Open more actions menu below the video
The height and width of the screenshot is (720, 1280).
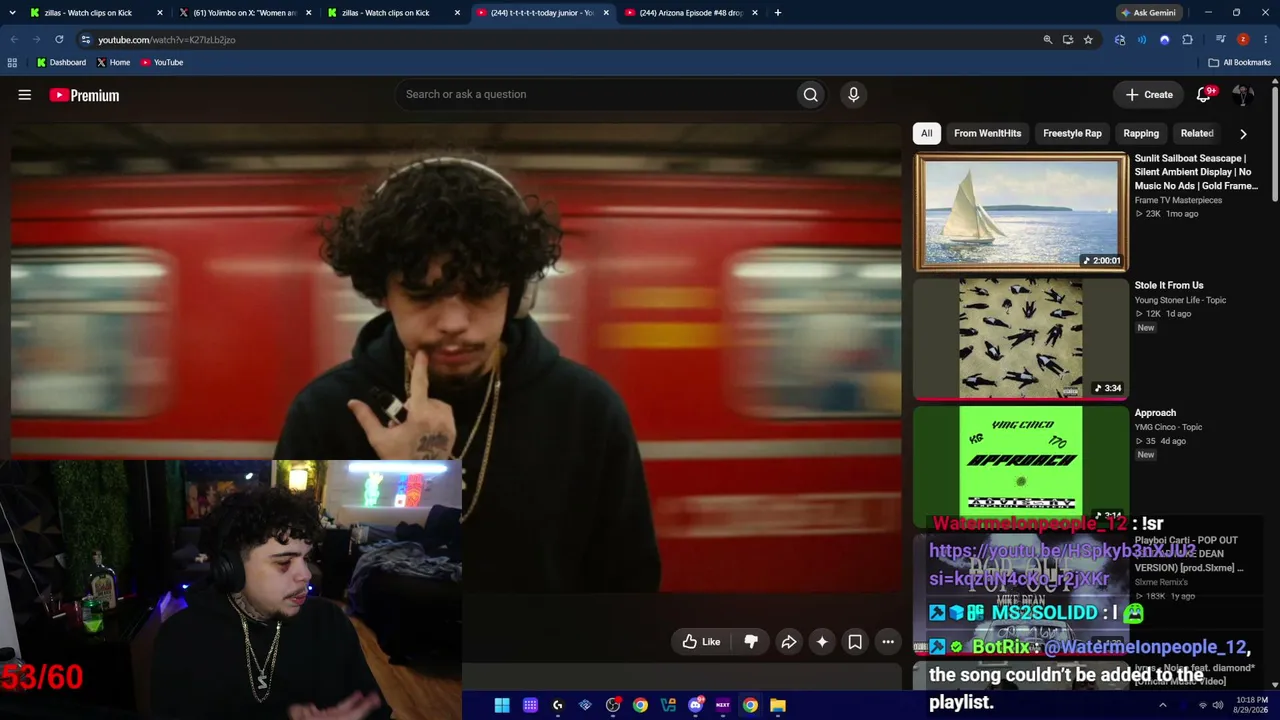pos(887,642)
